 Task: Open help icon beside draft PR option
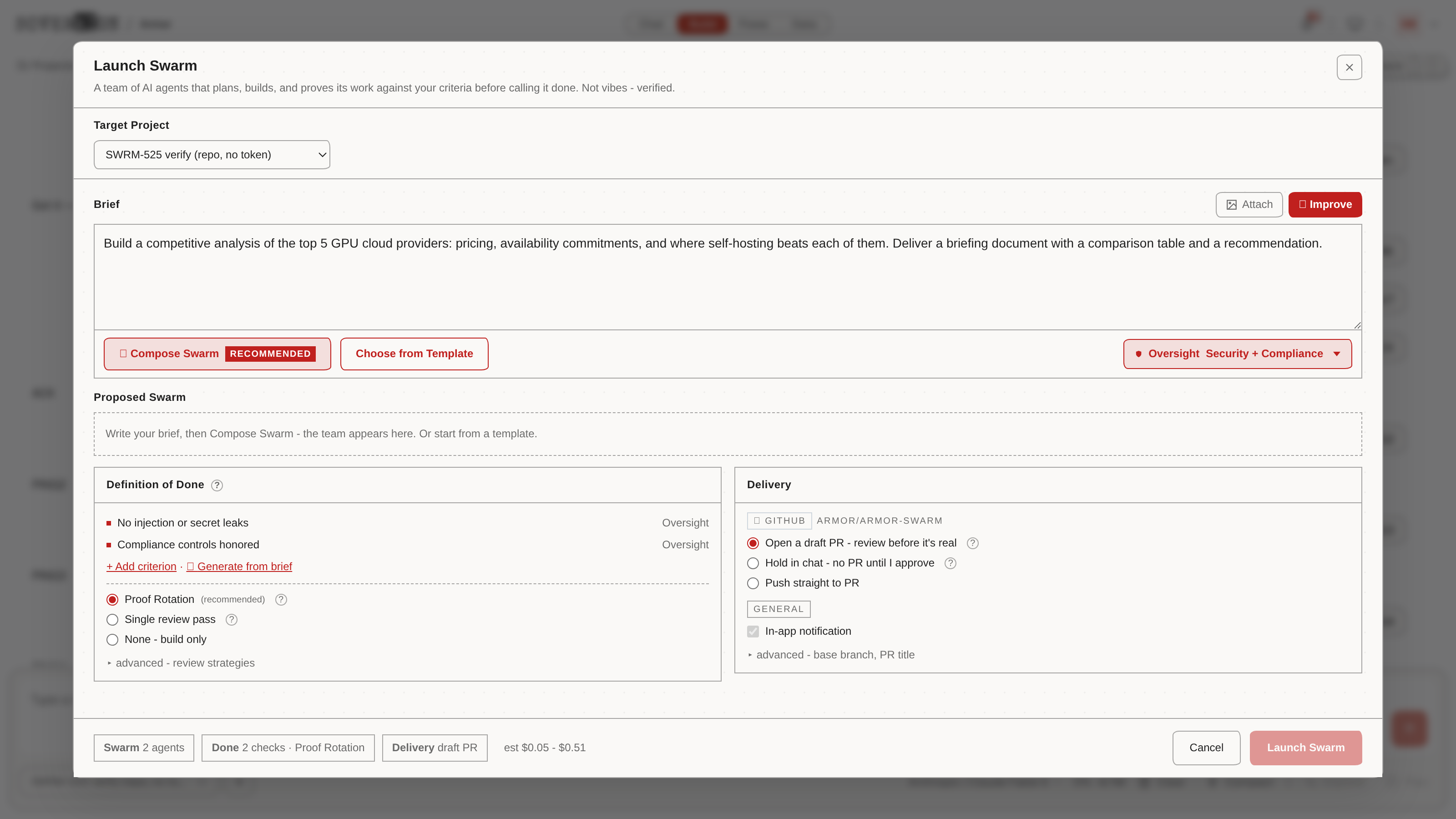pos(972,543)
